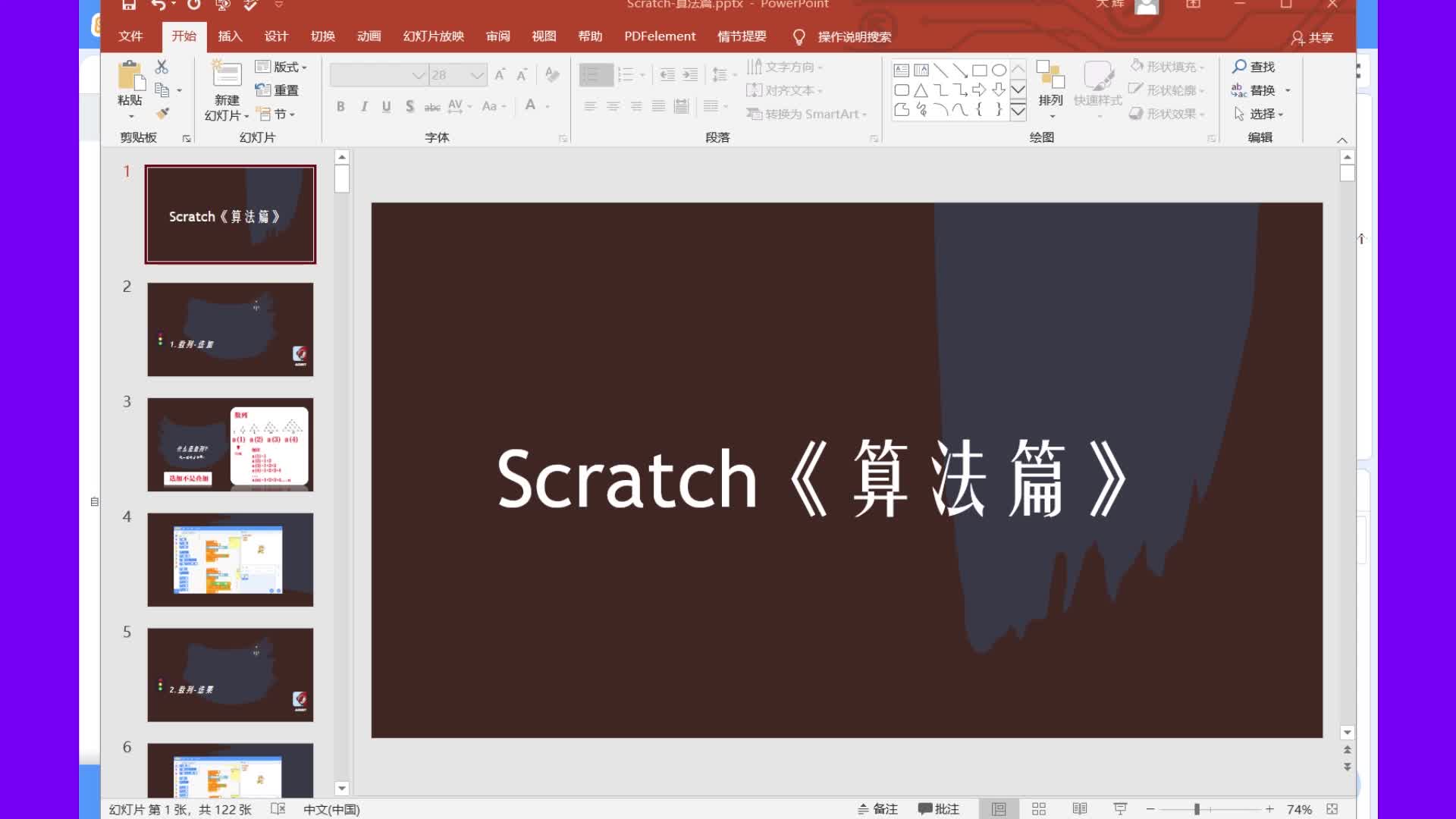Viewport: 1456px width, 819px height.
Task: Select the Oval shape in shapes gallery
Action: pyautogui.click(x=999, y=71)
